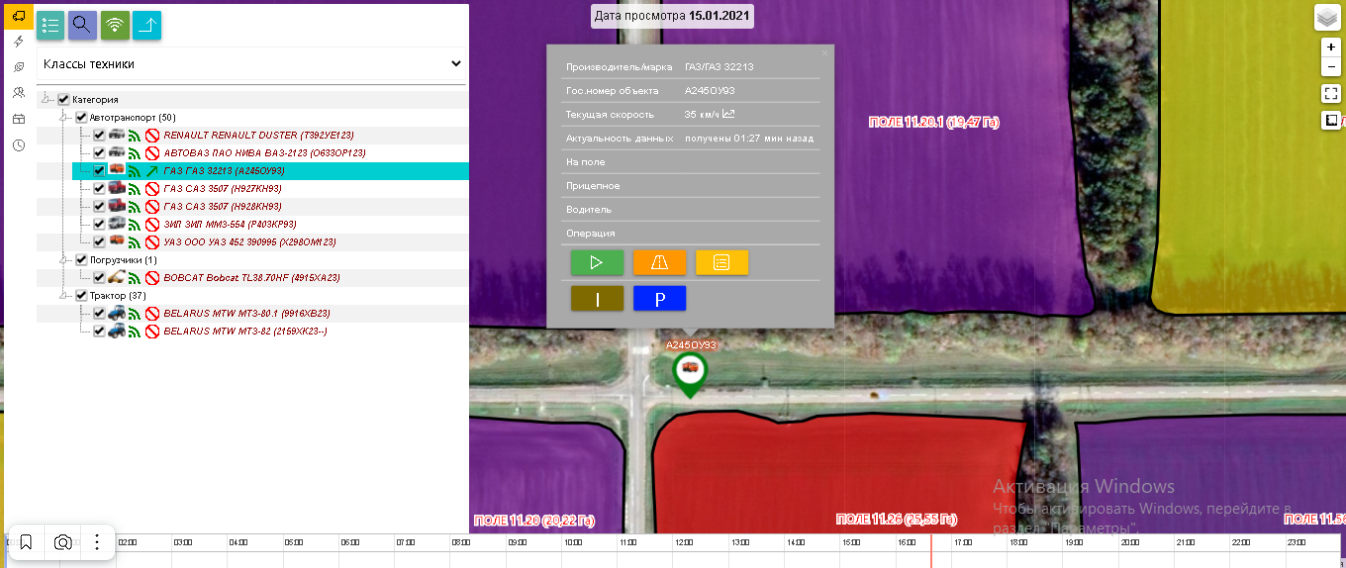This screenshot has height=568, width=1346.
Task: Open the Классы техники dropdown
Action: 252,64
